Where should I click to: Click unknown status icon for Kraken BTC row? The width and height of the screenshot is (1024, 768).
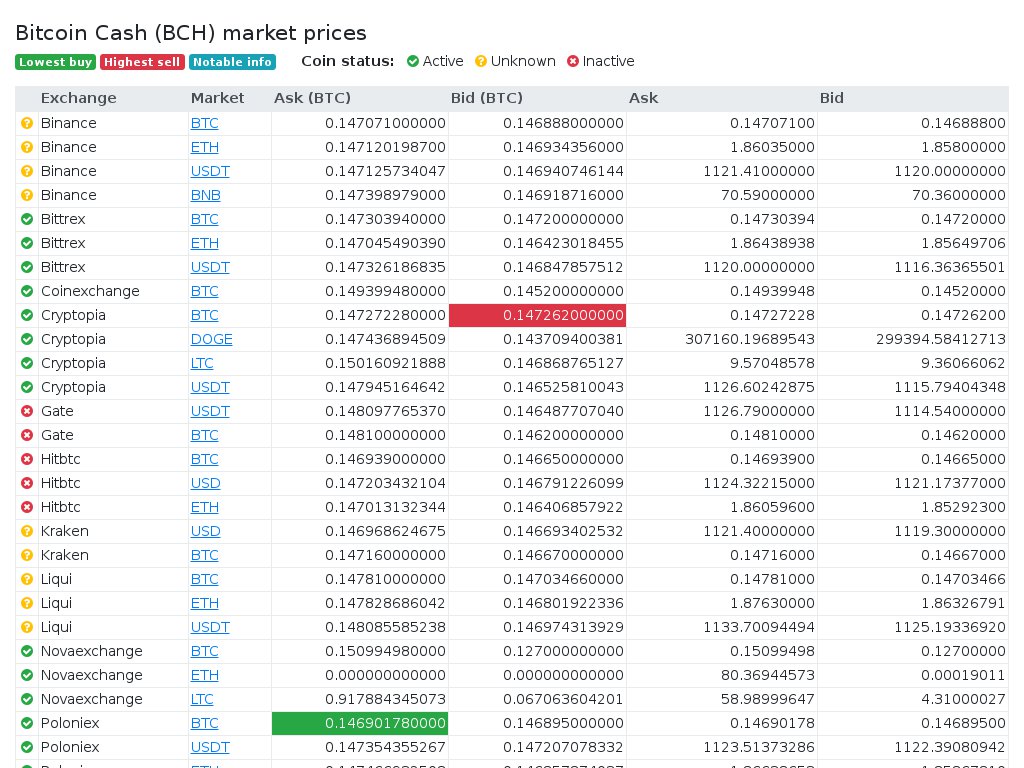coord(27,555)
